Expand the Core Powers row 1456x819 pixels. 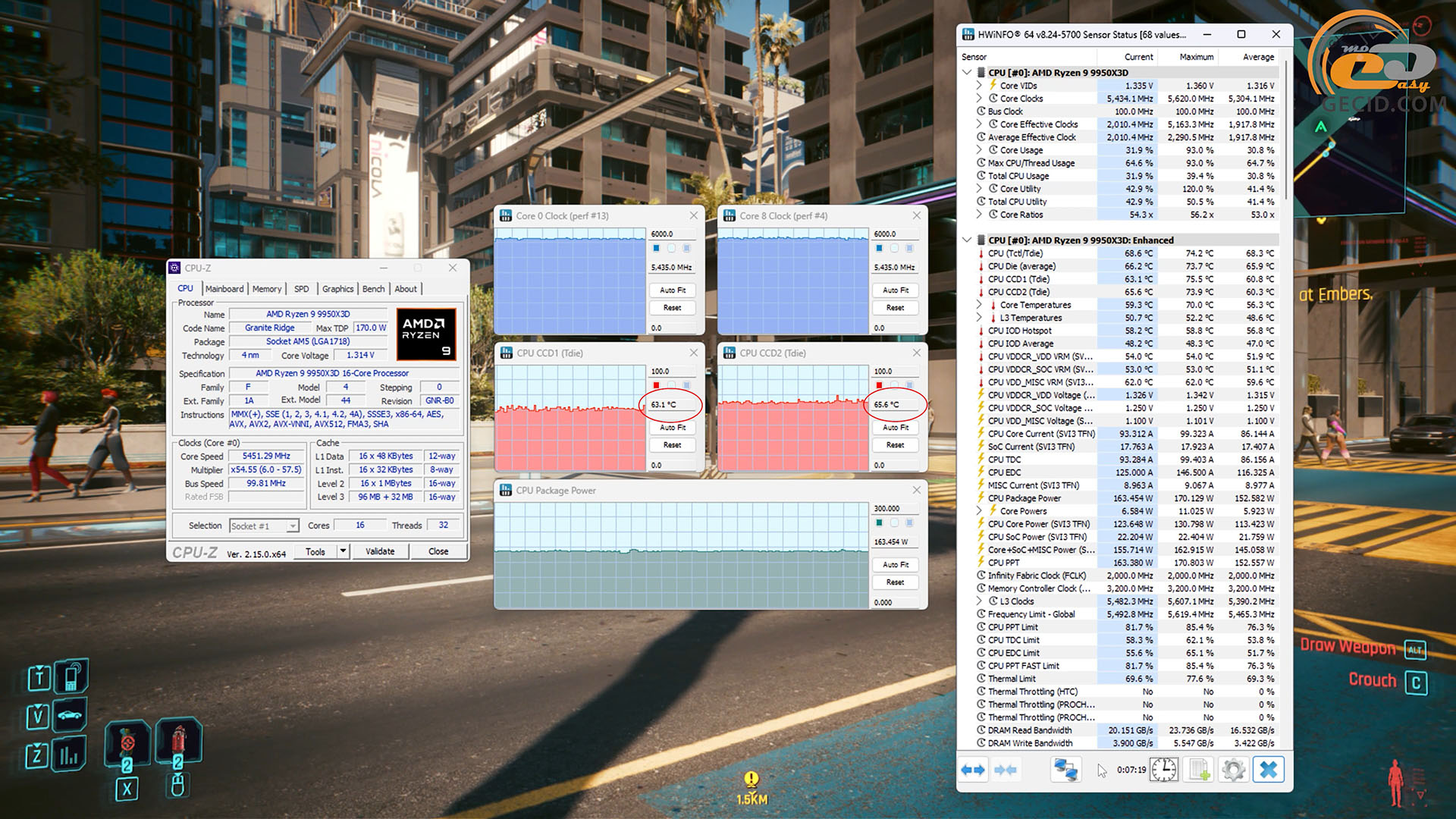[979, 511]
